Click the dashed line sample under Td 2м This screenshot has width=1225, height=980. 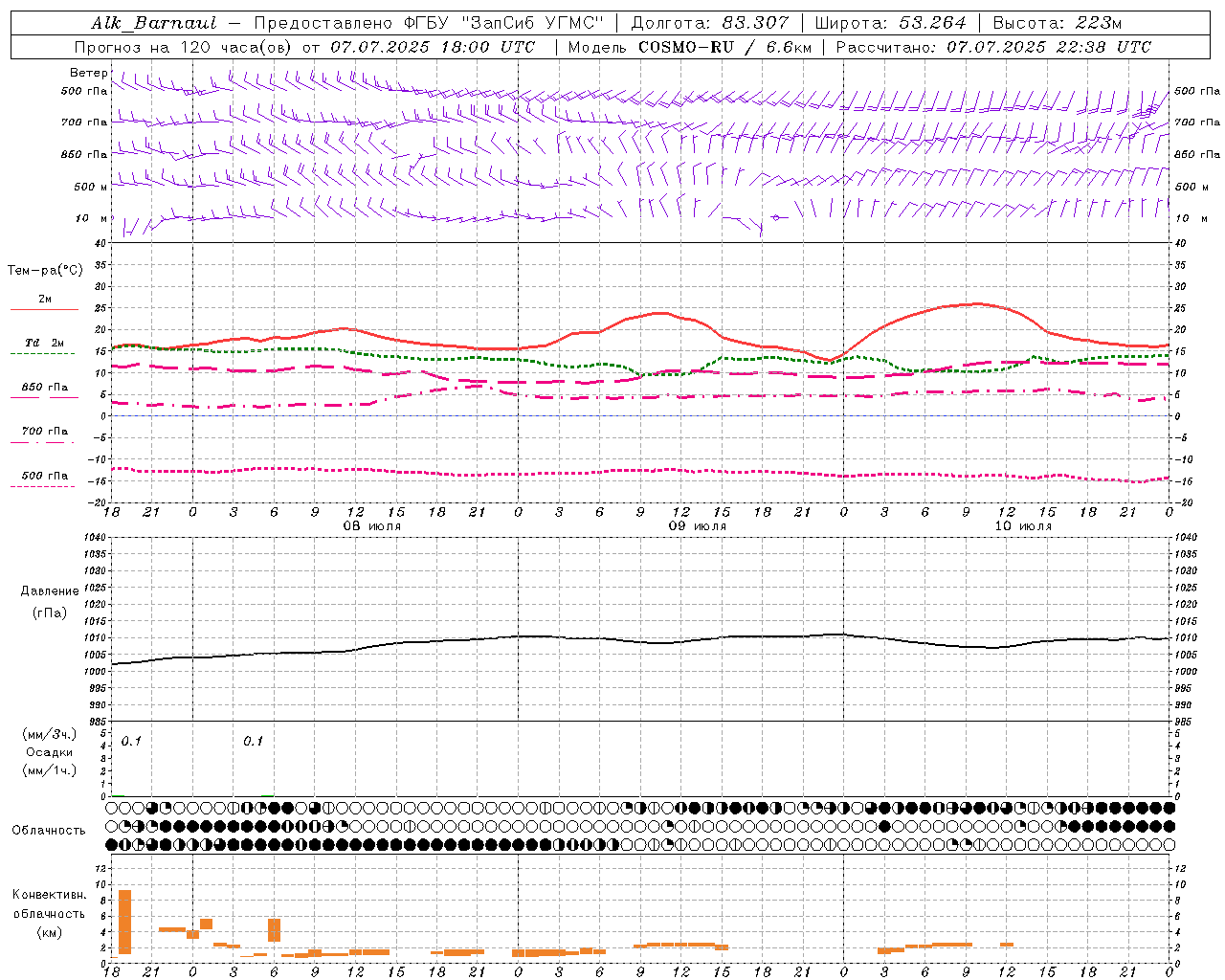42,354
